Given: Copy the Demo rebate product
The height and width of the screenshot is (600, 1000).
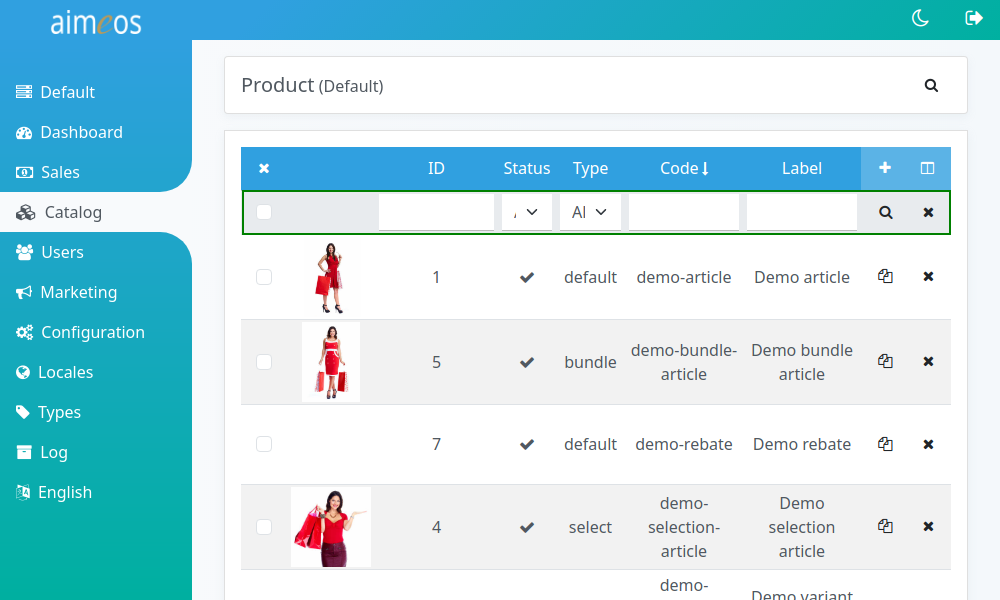Looking at the screenshot, I should click(885, 444).
